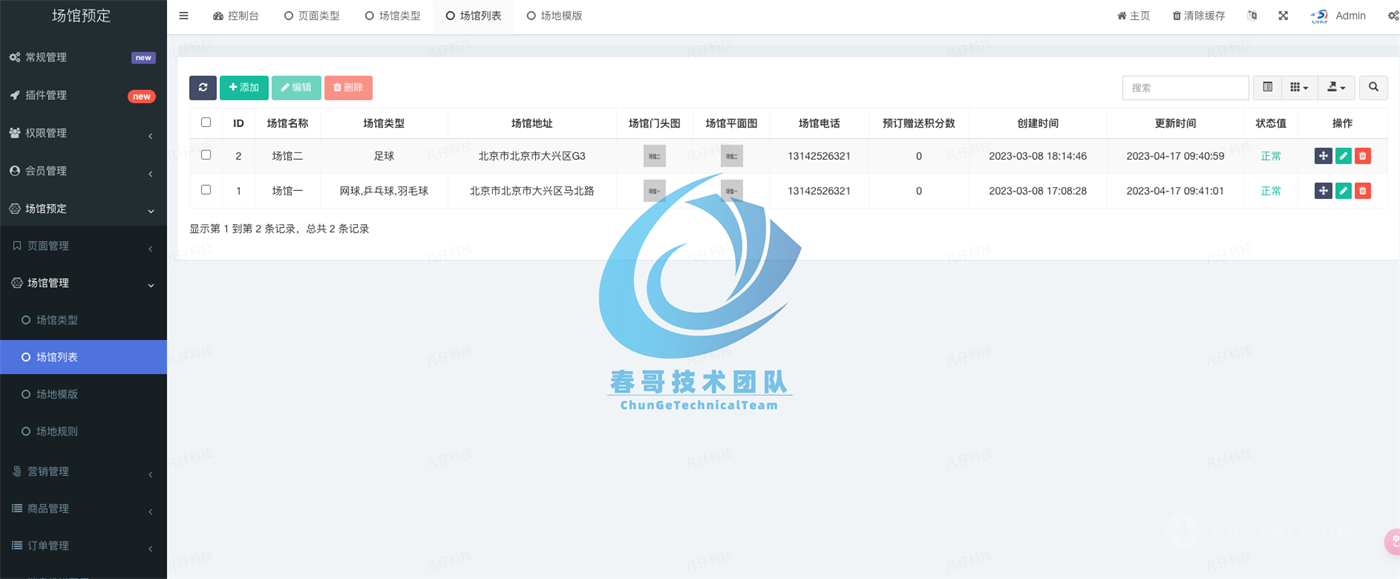Enter fullscreen using the expand arrows icon
Image resolution: width=1400 pixels, height=579 pixels.
coord(1283,16)
